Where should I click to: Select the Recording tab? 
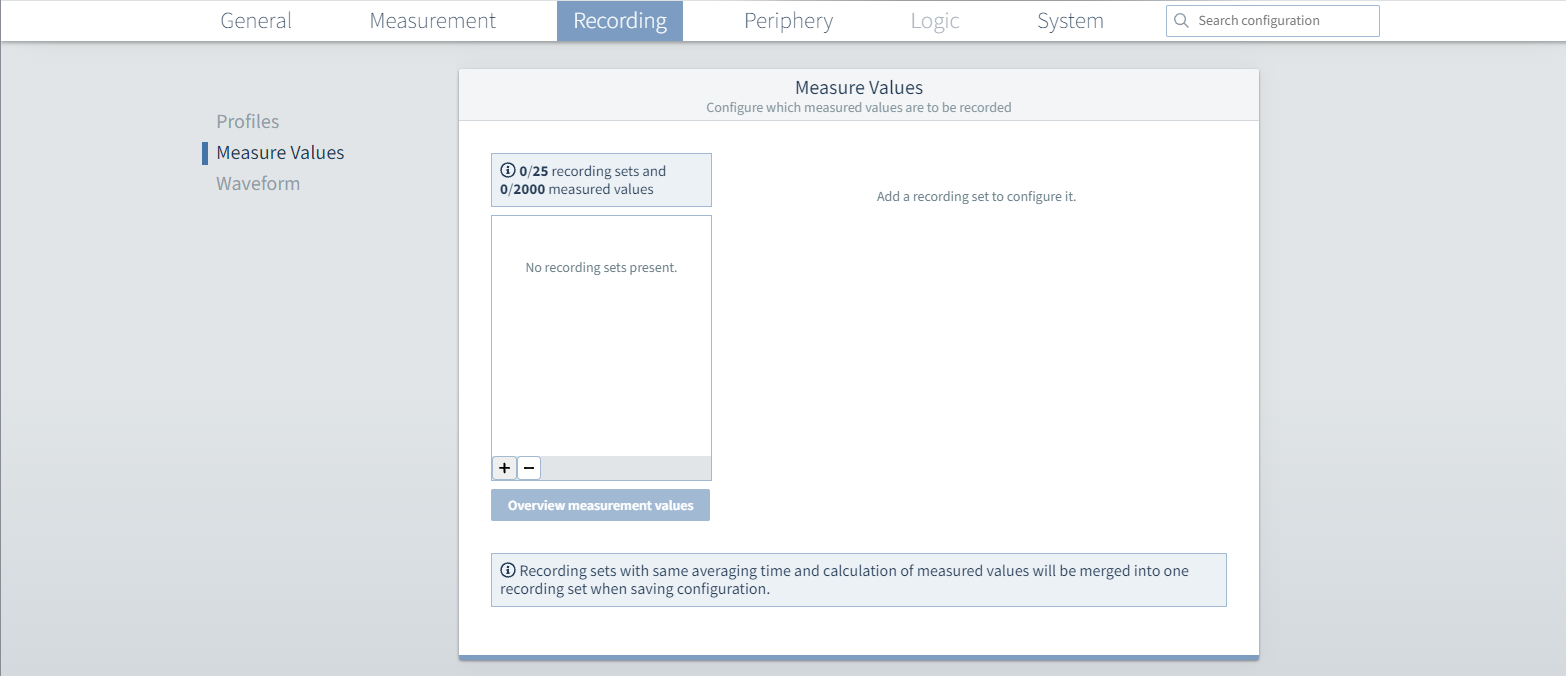point(620,21)
